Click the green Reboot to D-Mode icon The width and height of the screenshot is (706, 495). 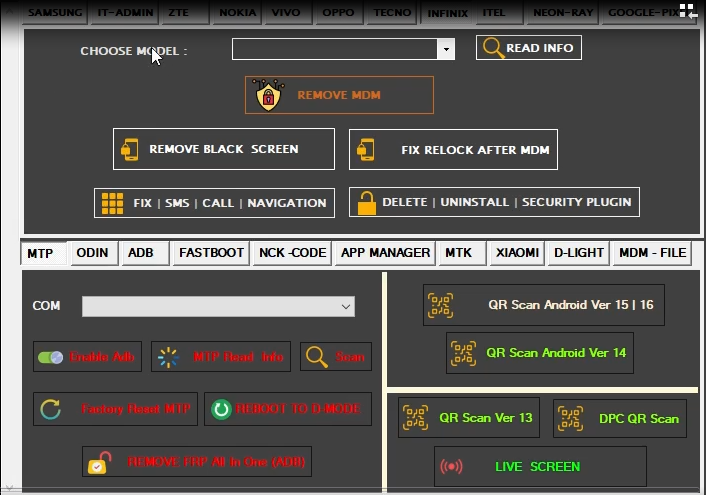tap(220, 409)
